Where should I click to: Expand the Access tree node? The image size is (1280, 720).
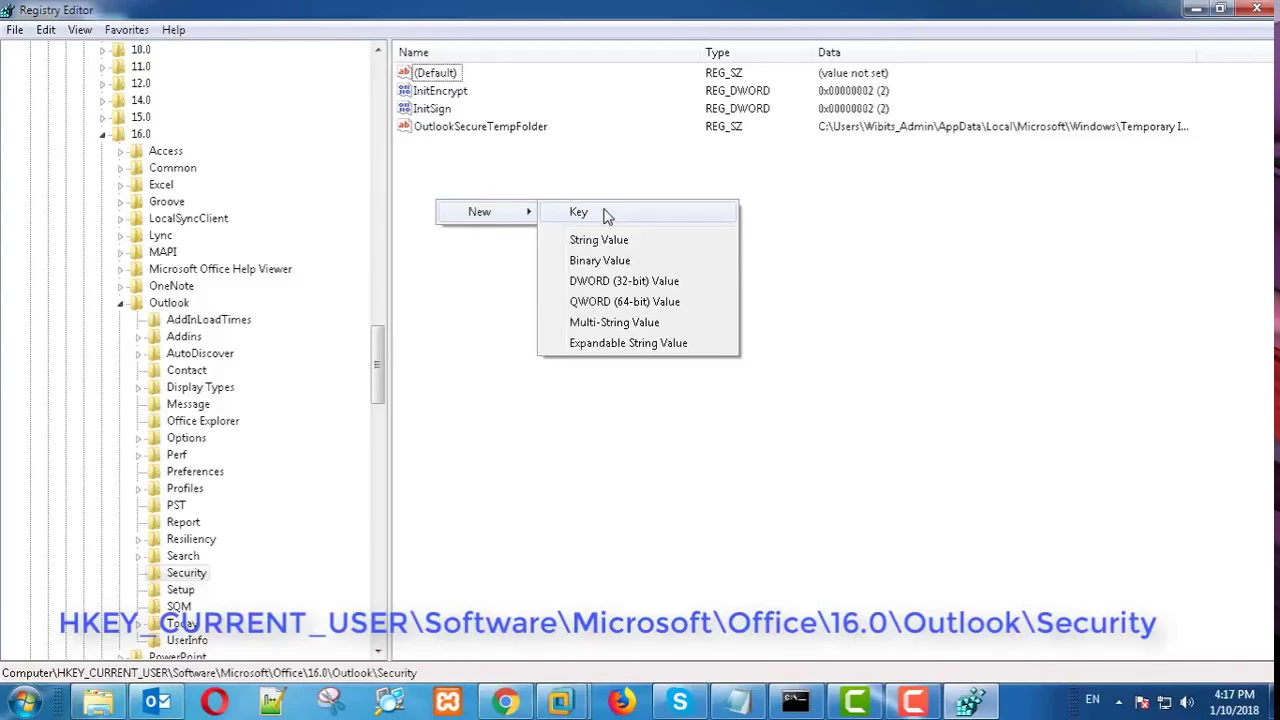[x=121, y=151]
